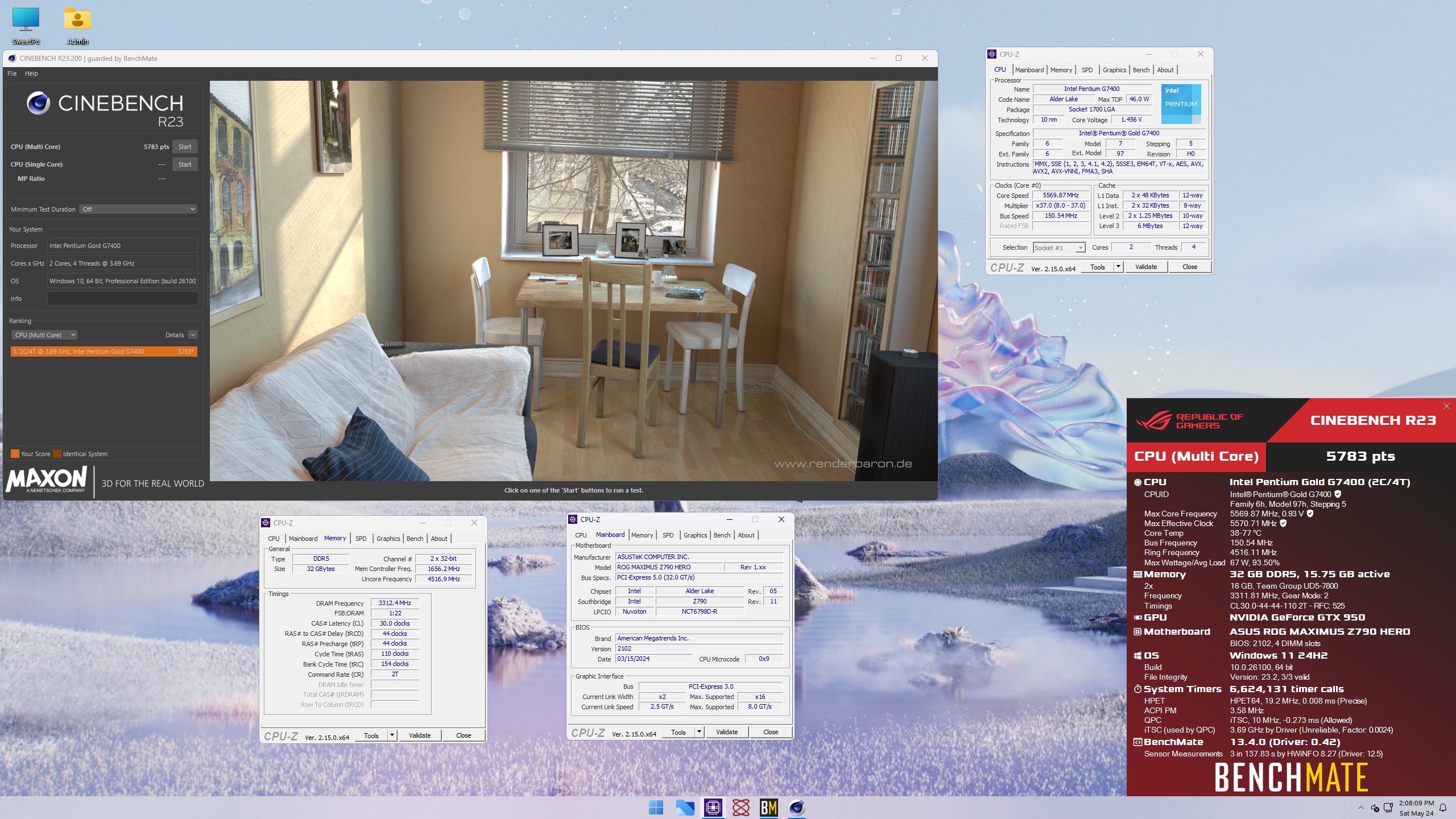Switch to Graphics tab in Memory window
Screen dimensions: 1456x819
[x=388, y=539]
